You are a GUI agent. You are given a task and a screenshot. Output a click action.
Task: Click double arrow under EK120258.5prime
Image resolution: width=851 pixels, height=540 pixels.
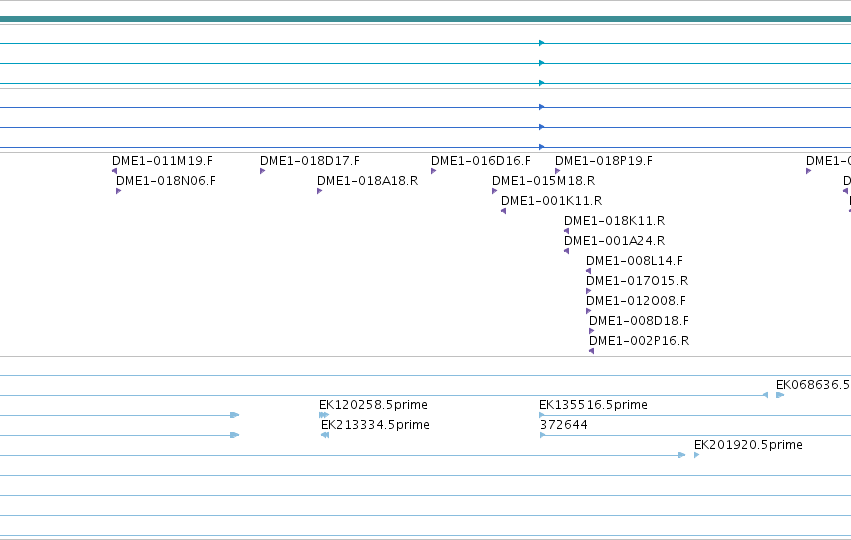pyautogui.click(x=324, y=415)
